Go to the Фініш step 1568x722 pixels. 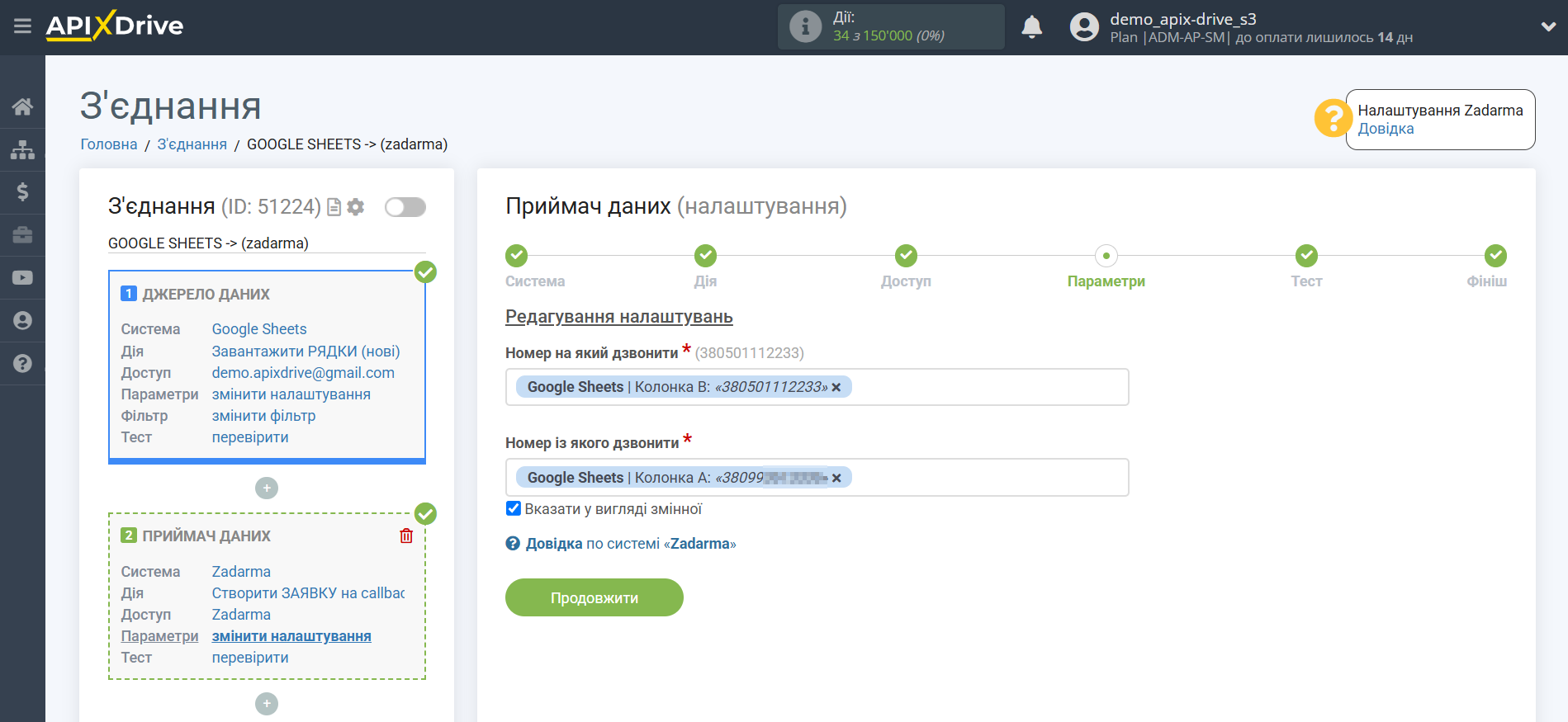(x=1495, y=256)
